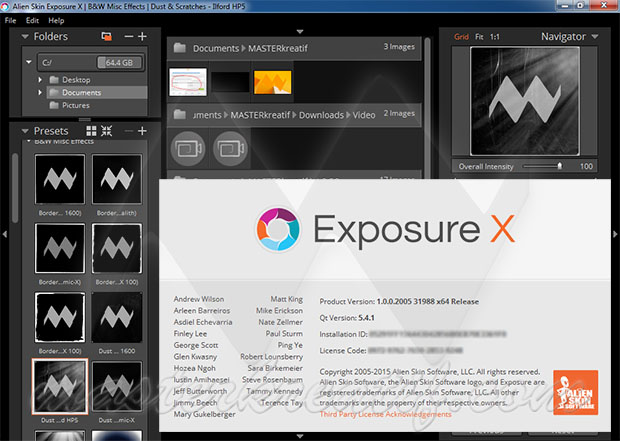Collapse the Presets panel
This screenshot has width=620, height=441.
click(25, 131)
